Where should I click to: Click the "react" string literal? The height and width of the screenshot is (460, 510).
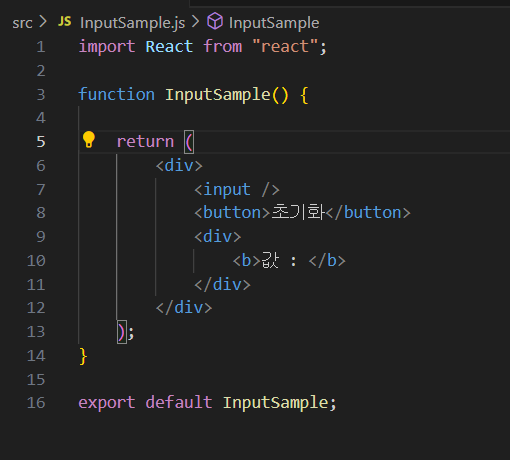285,46
